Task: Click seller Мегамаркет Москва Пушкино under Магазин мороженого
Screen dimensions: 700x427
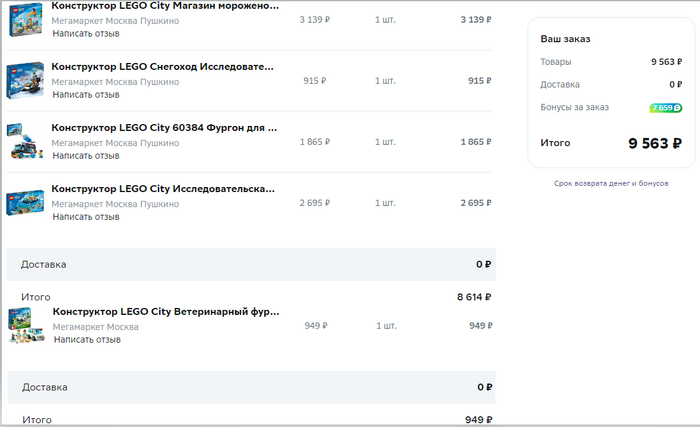Action: coord(115,21)
